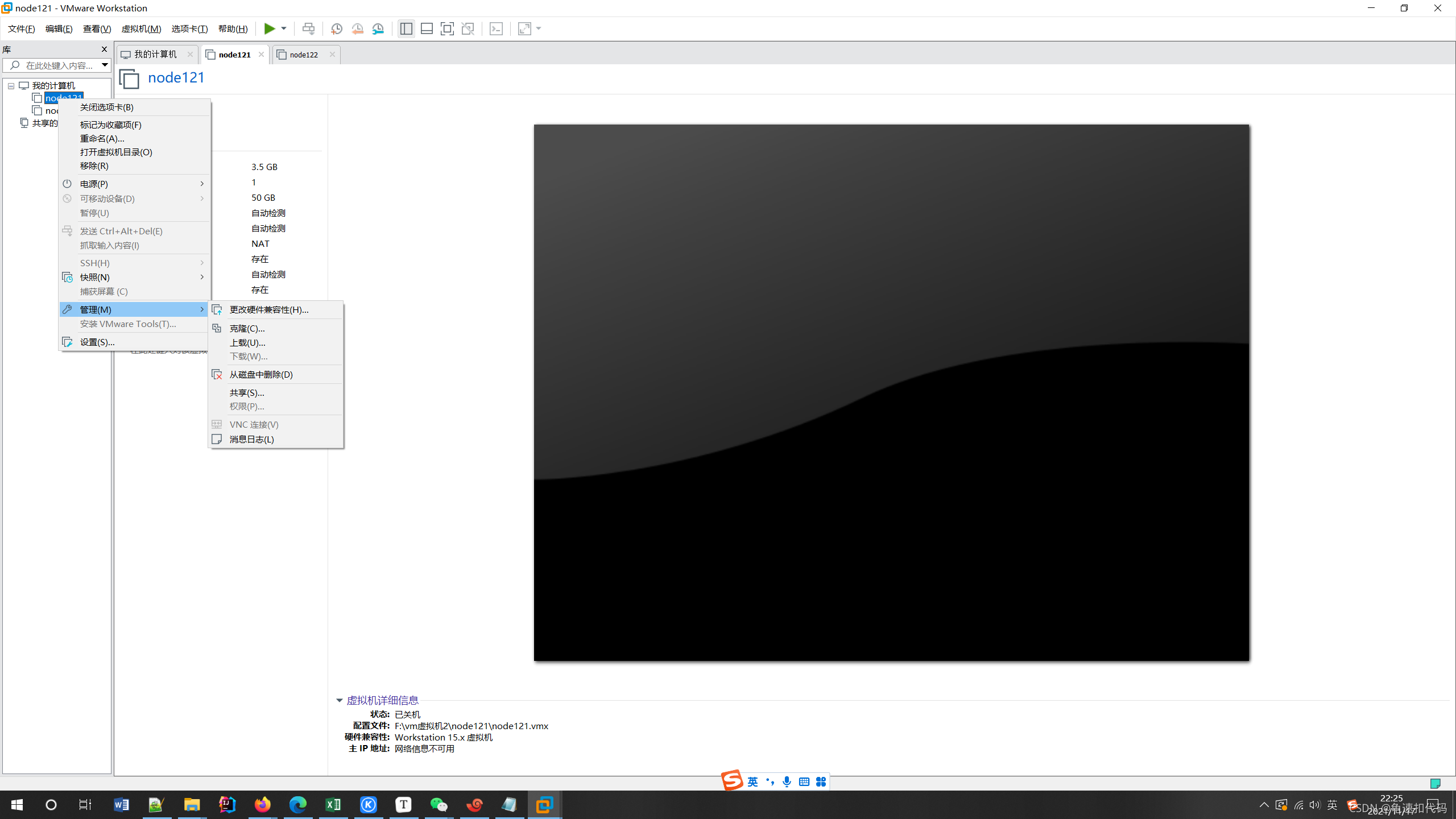Toggle Sogou 英 language mode

coord(752,782)
